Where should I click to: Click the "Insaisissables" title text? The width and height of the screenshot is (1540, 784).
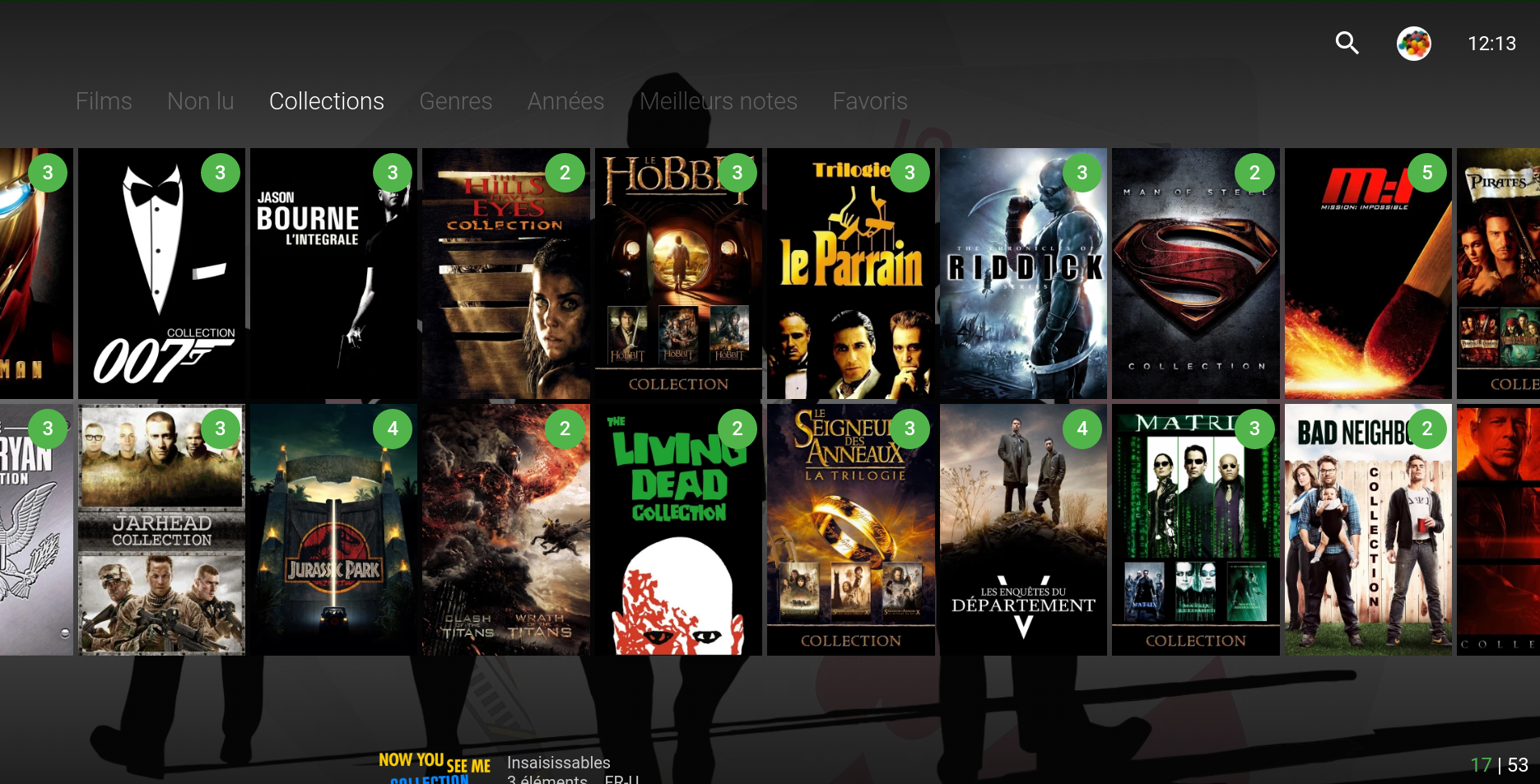point(559,763)
